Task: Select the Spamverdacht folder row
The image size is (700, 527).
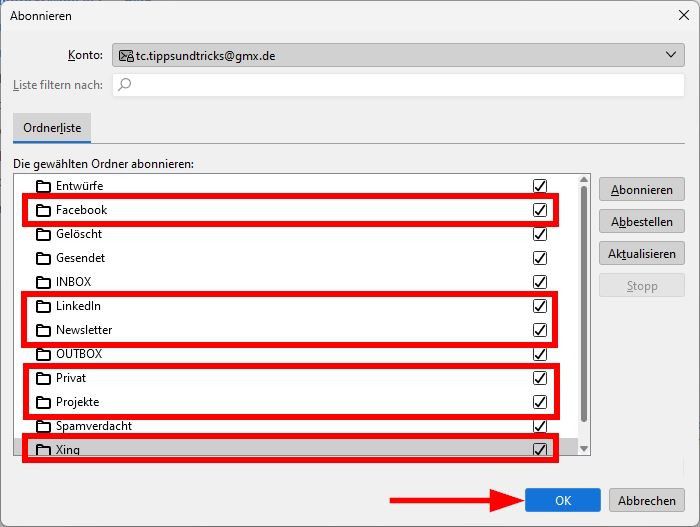Action: point(94,426)
